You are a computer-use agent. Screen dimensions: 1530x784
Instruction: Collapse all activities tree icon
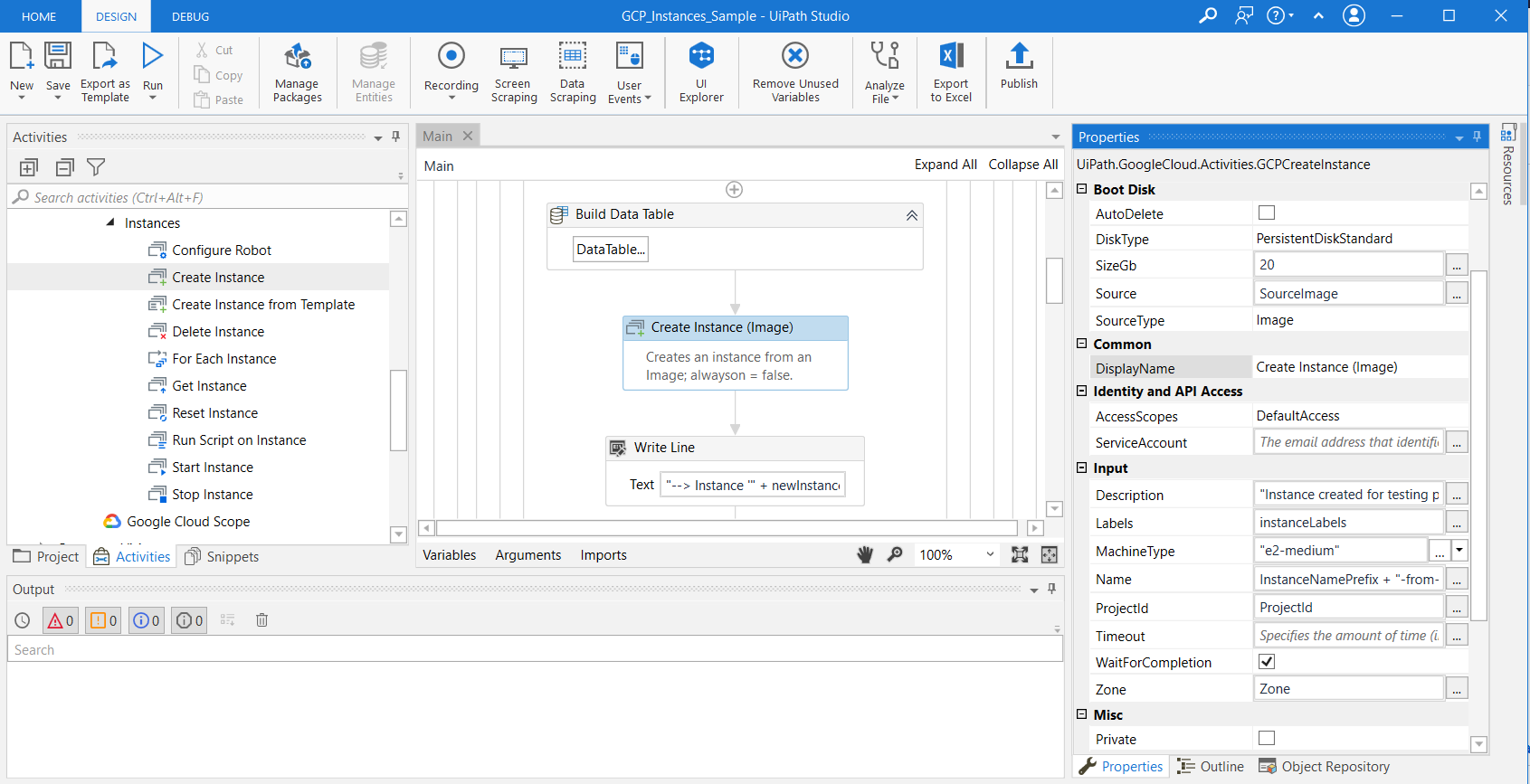coord(64,167)
